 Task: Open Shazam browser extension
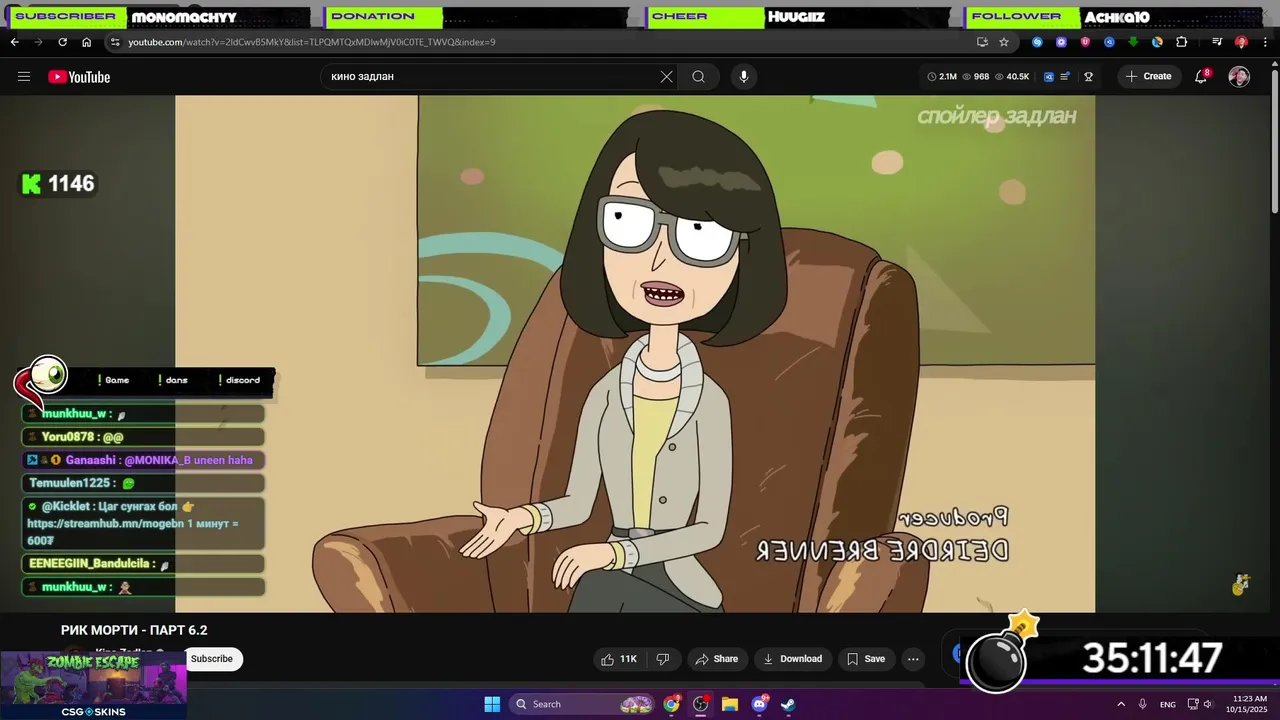click(x=1037, y=42)
